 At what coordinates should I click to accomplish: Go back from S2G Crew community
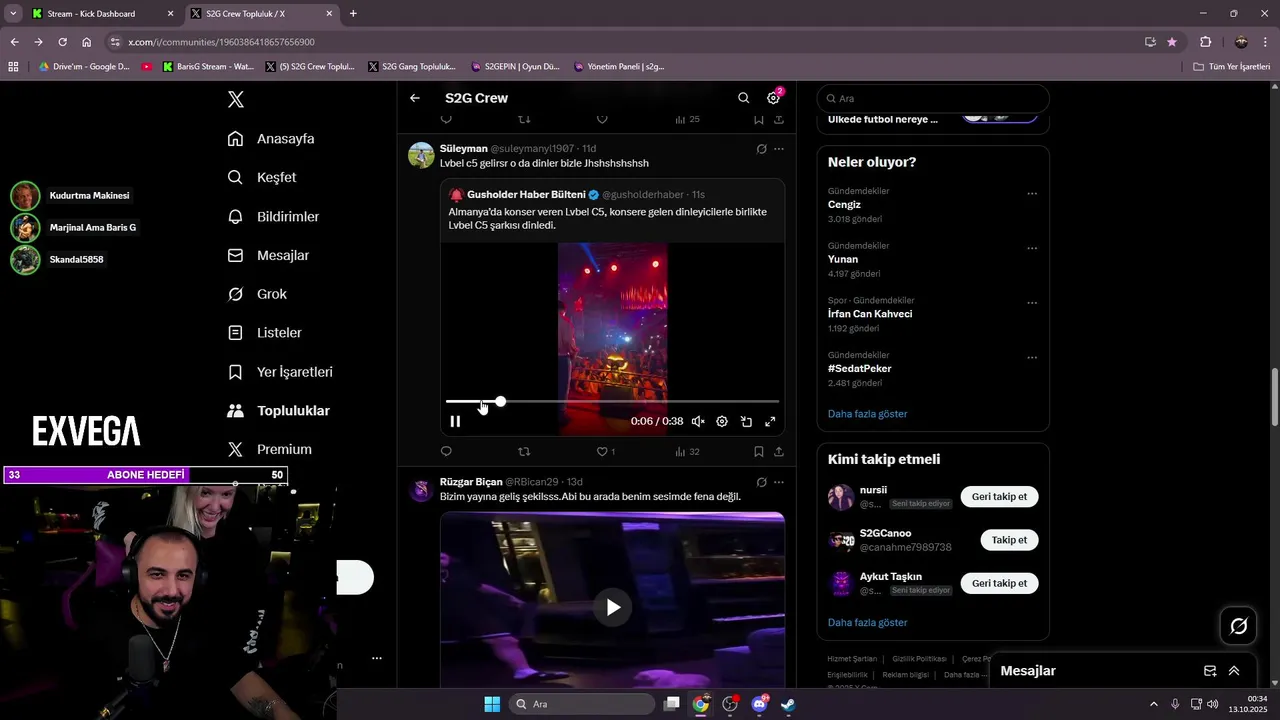[x=415, y=98]
